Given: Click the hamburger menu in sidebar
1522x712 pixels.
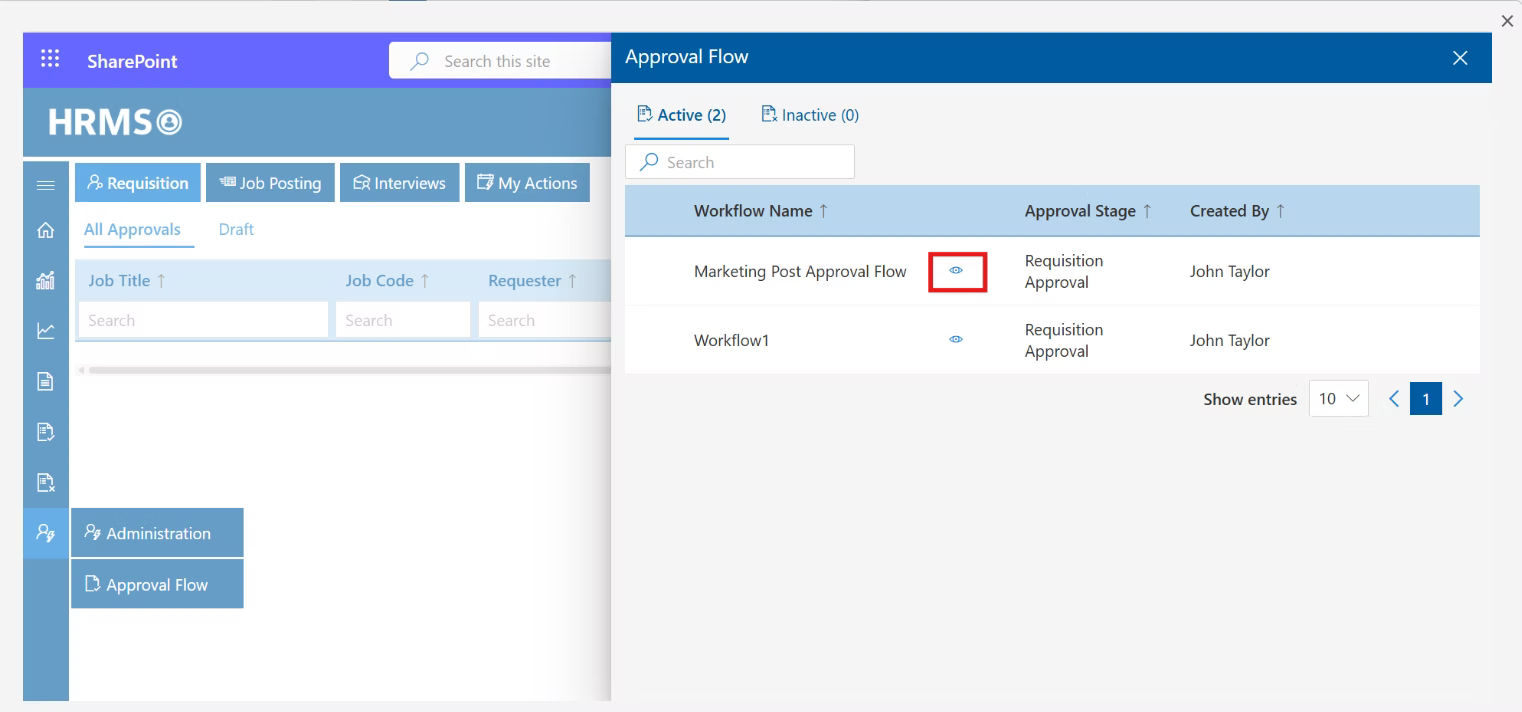Looking at the screenshot, I should pos(45,185).
